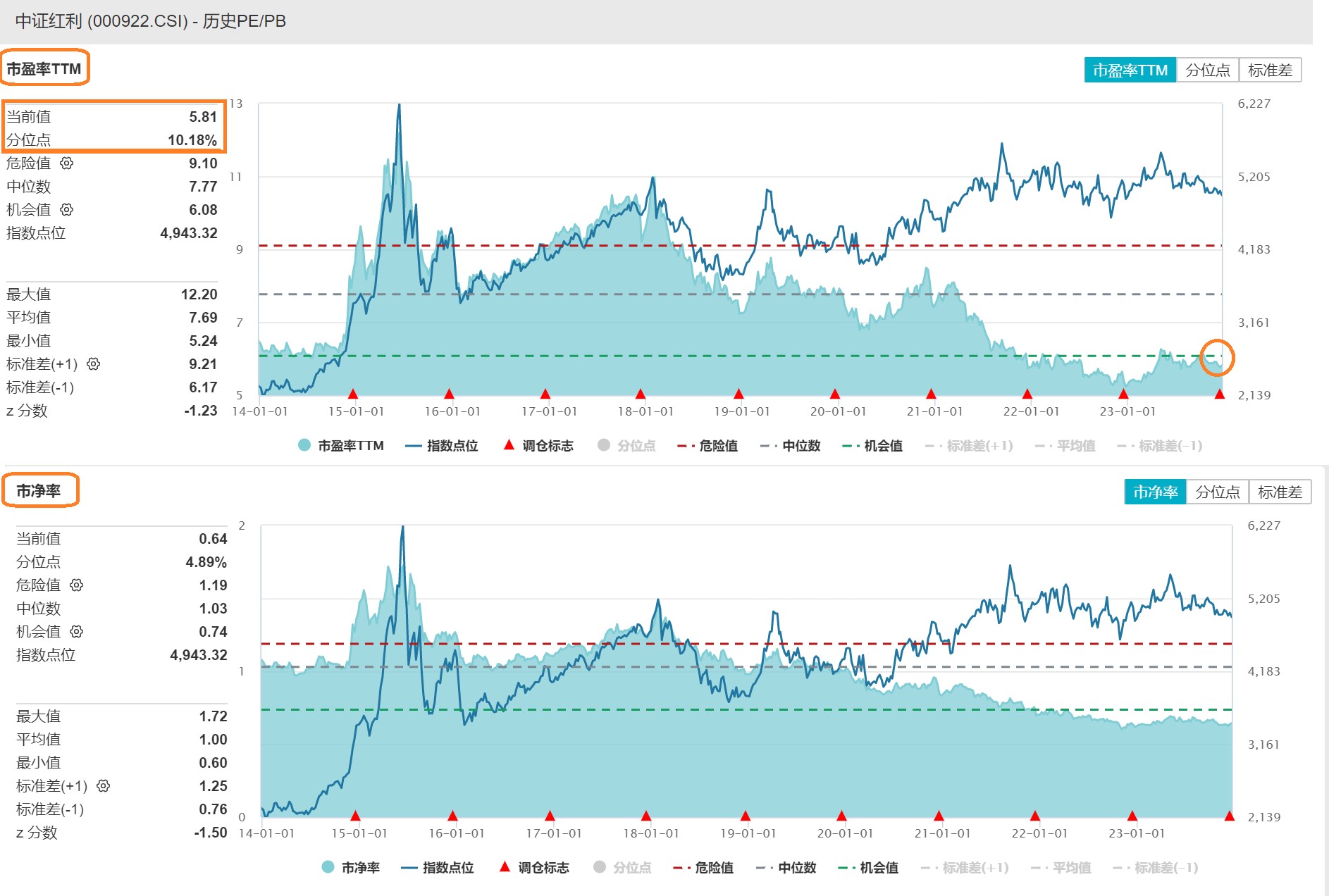The width and height of the screenshot is (1329, 896).
Task: Click the 23-01-01 rebalance marker in PE chart
Action: click(x=1123, y=393)
